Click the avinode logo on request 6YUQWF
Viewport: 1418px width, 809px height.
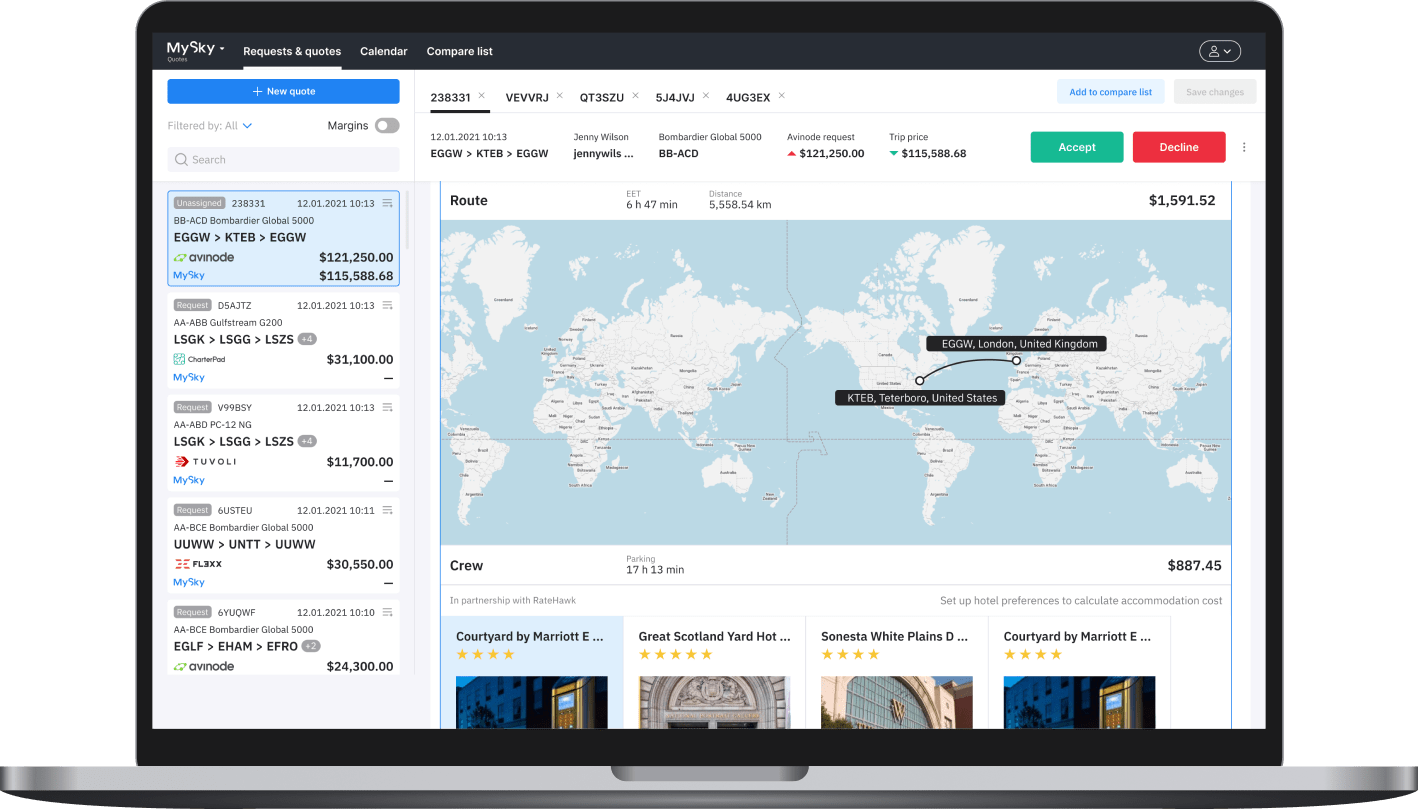tap(204, 666)
